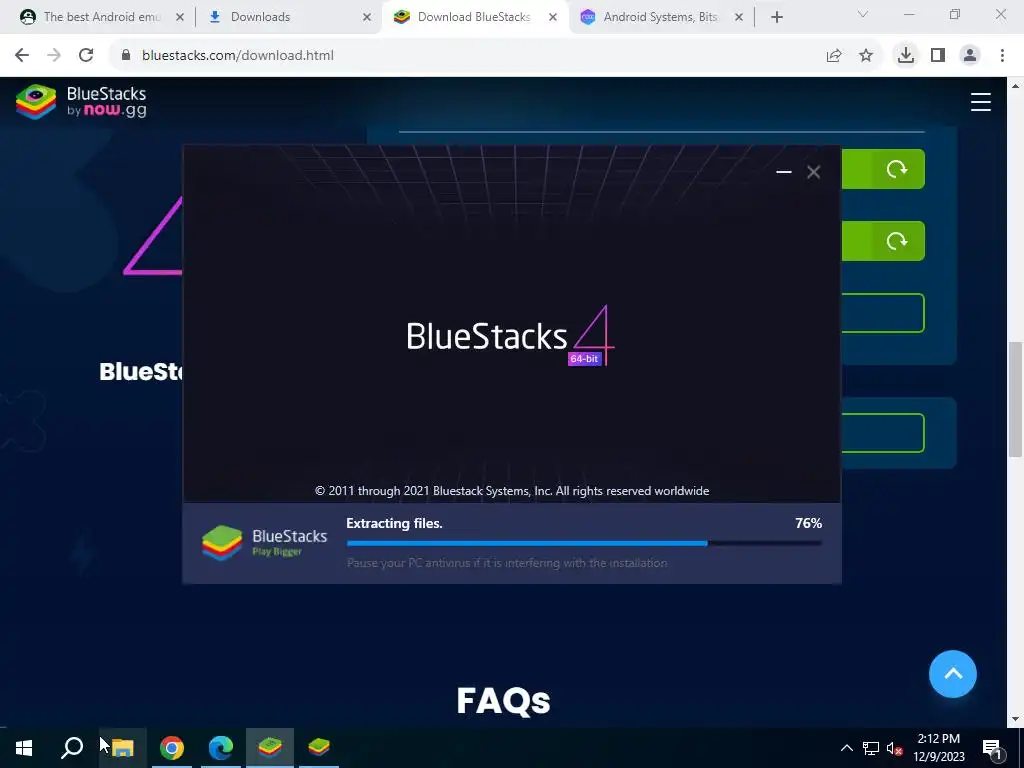
Task: Close the Downloads tab
Action: pos(367,17)
